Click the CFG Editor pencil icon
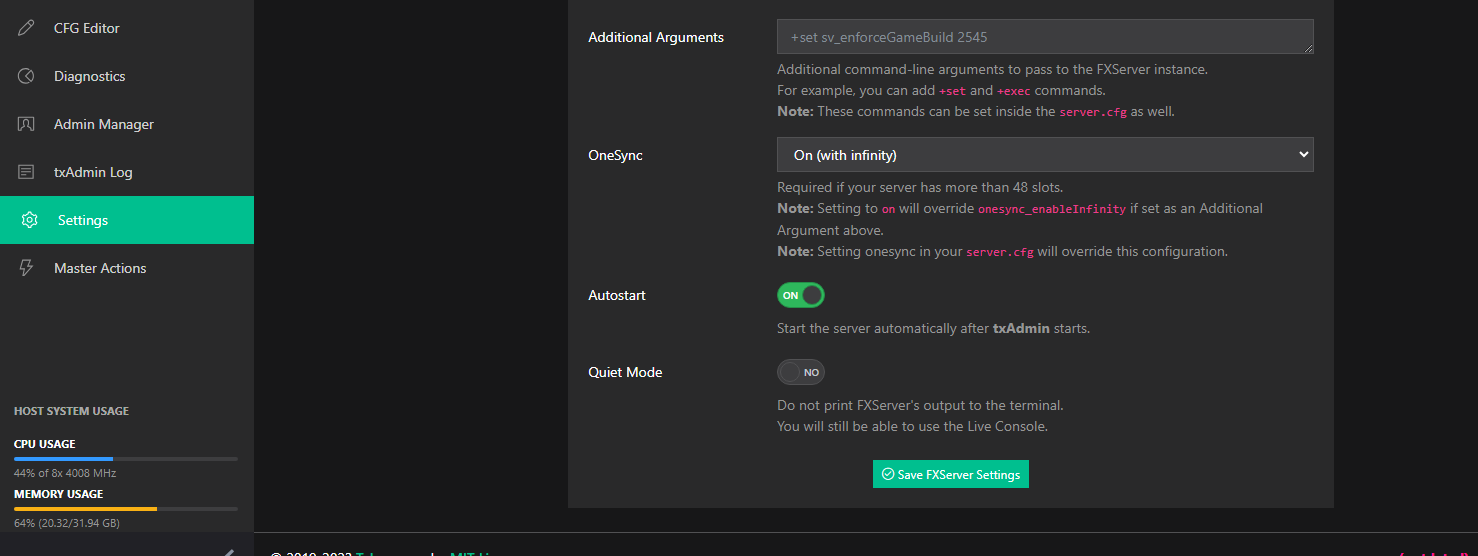The image size is (1478, 556). tap(27, 28)
